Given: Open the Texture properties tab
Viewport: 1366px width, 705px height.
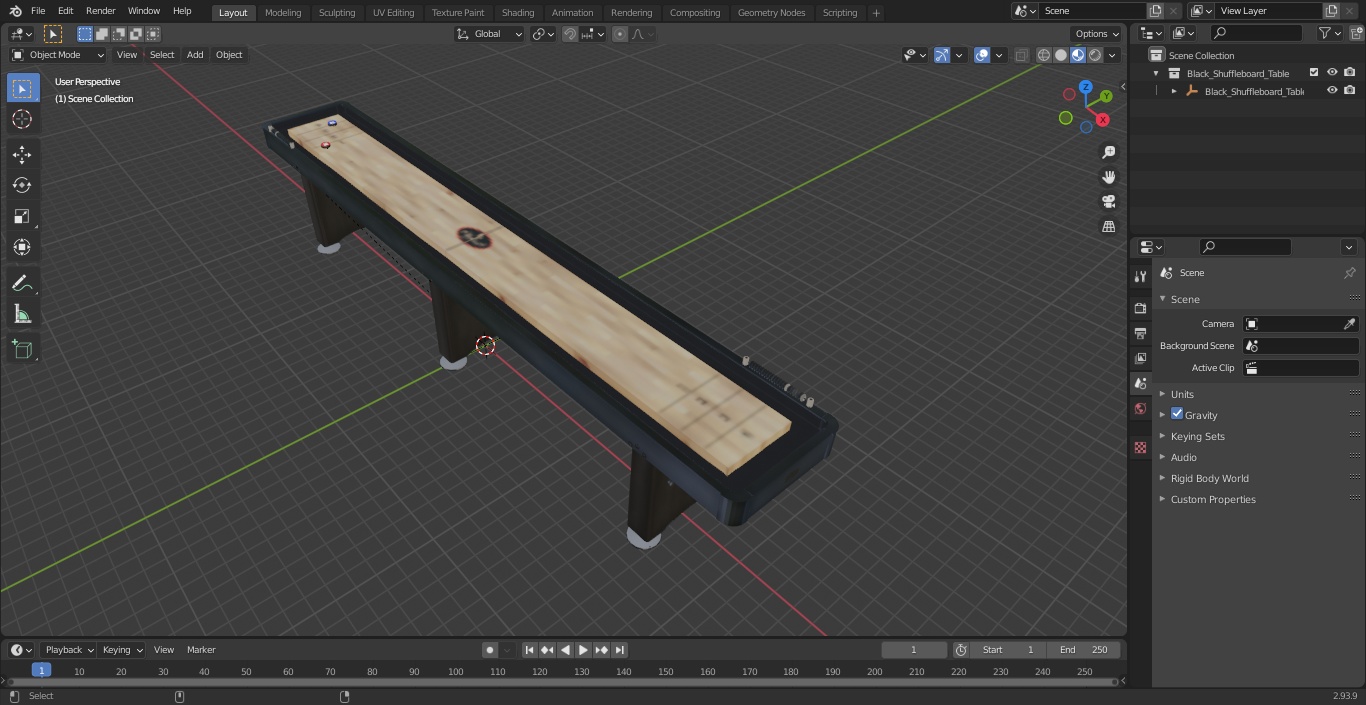Looking at the screenshot, I should point(1140,447).
